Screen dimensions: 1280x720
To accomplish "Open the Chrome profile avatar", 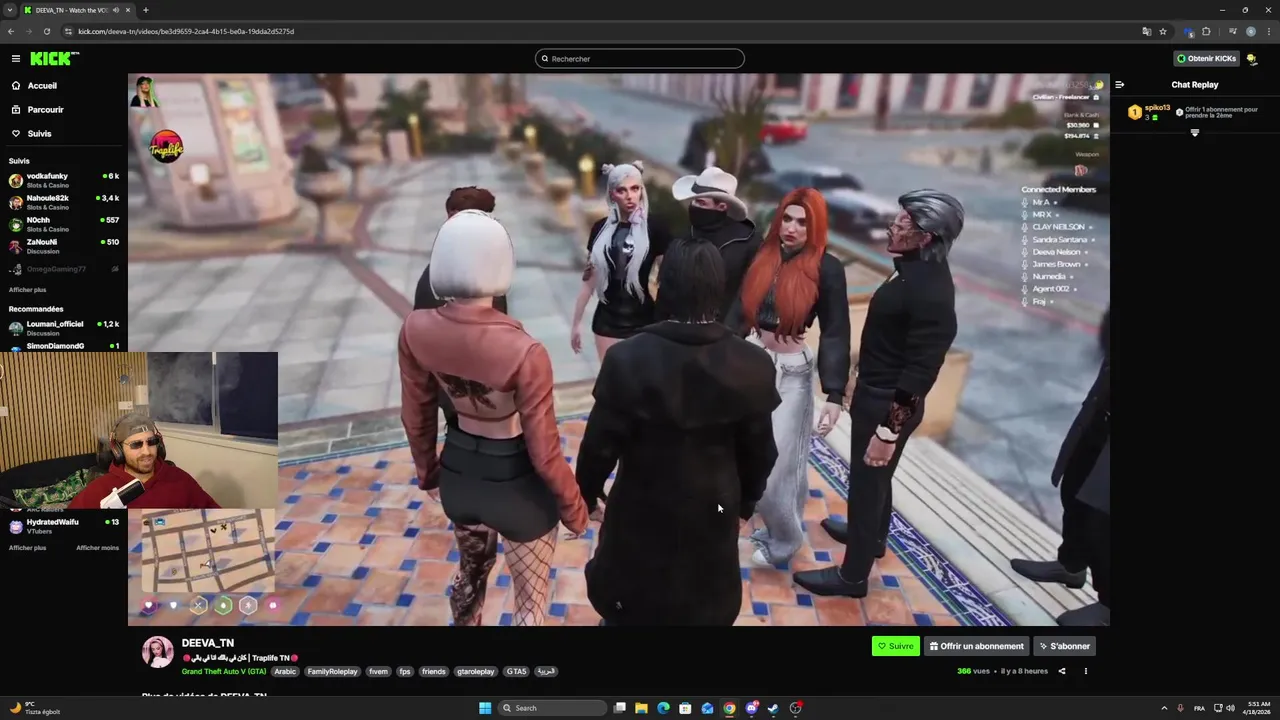I will [1251, 31].
